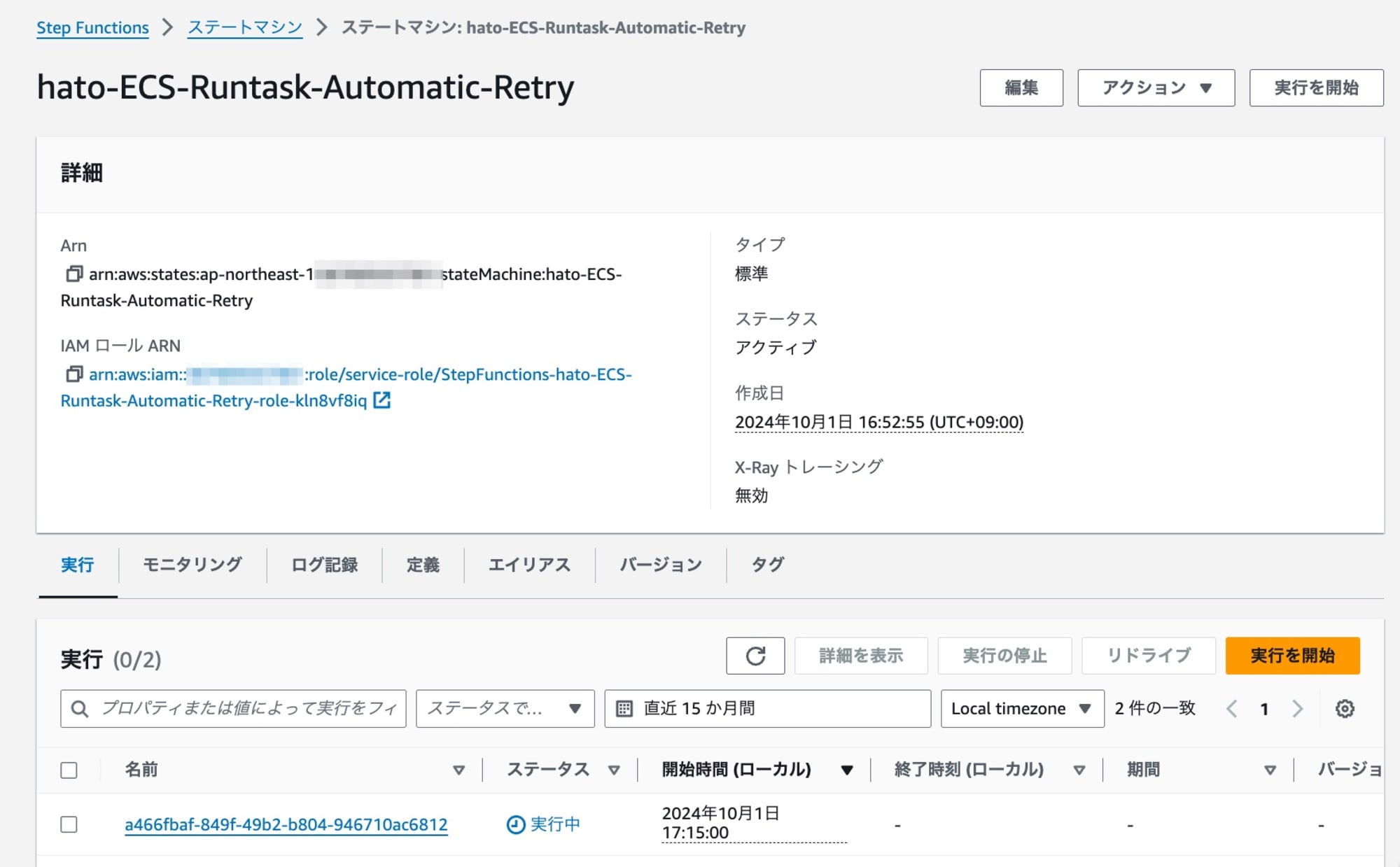The width and height of the screenshot is (1400, 867).
Task: Click the copy icon next to IAM role ARN
Action: 74,374
